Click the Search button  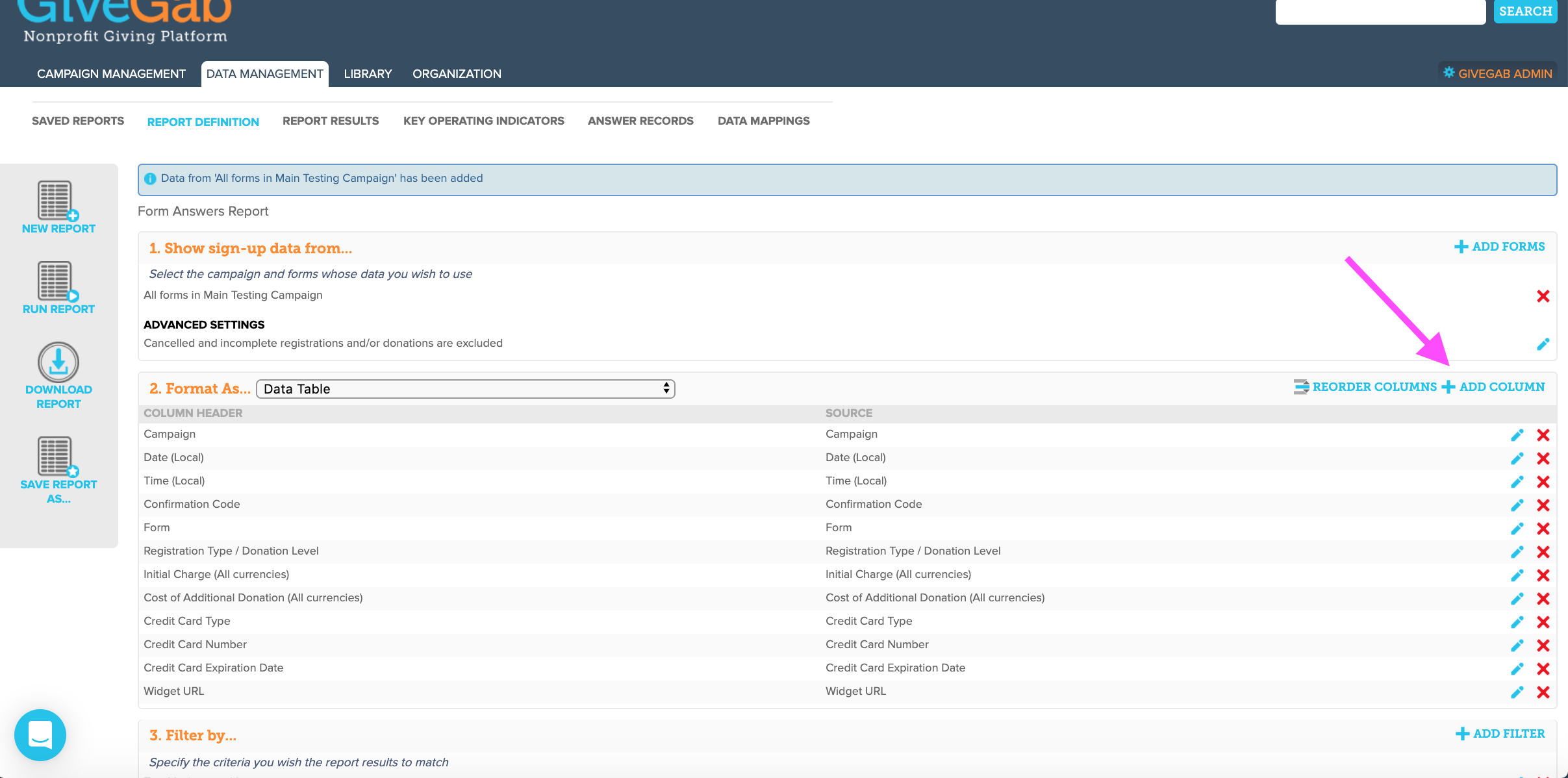click(x=1525, y=11)
